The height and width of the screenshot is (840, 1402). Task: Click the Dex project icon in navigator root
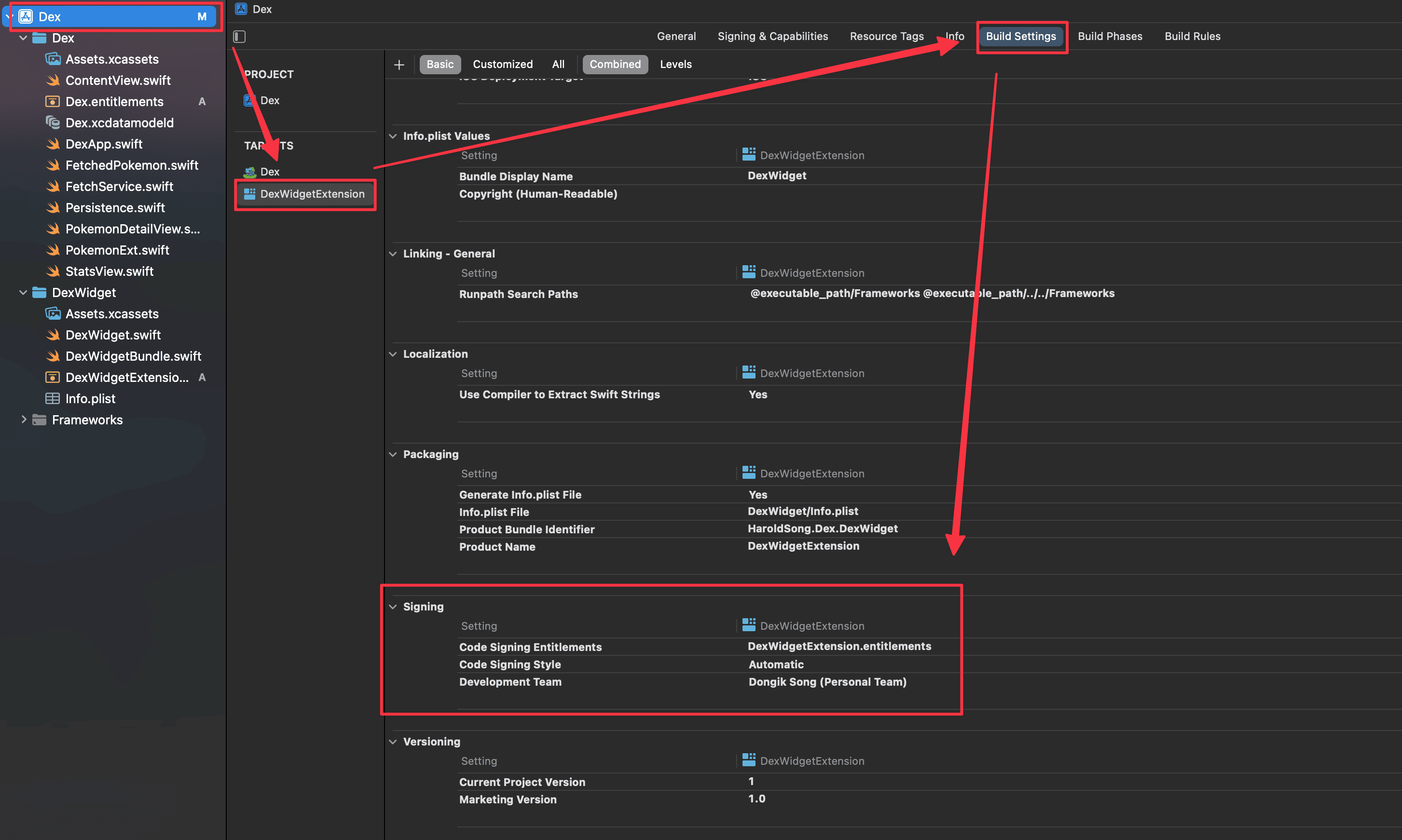[26, 16]
